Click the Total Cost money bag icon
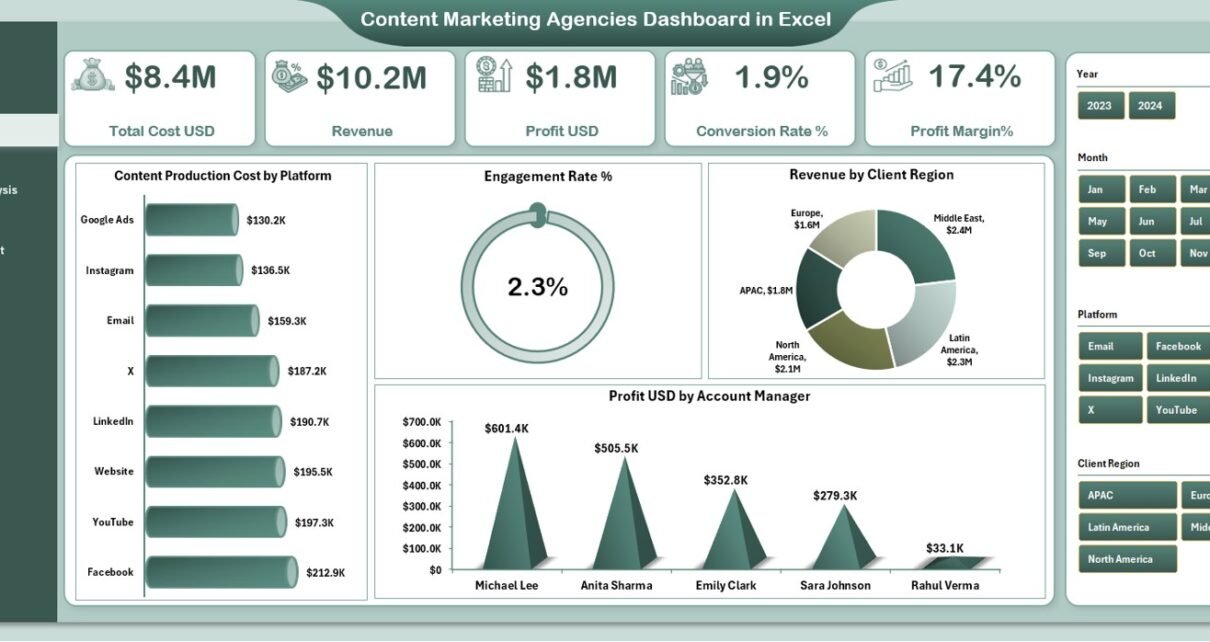Screen dimensions: 1210x642 (93, 76)
